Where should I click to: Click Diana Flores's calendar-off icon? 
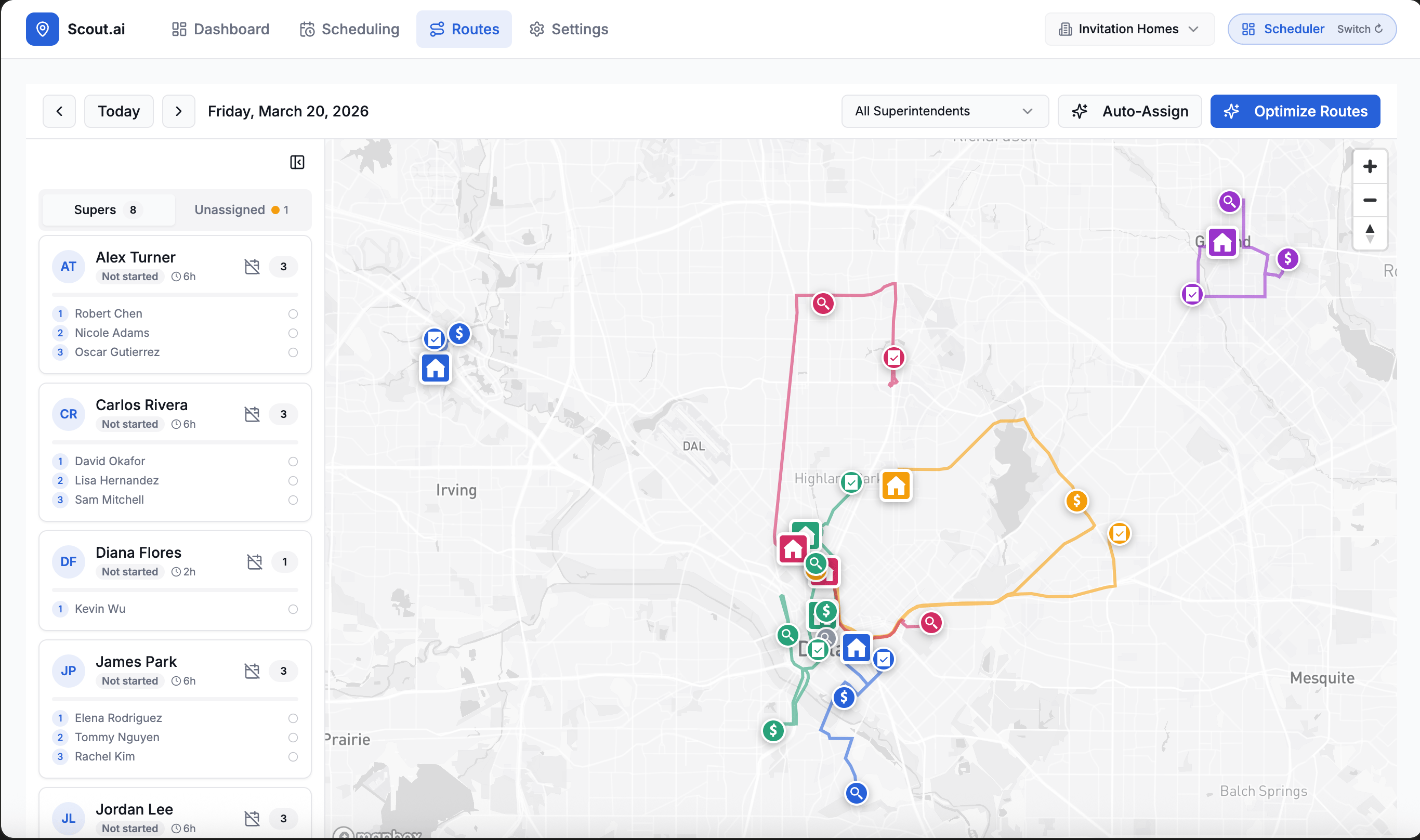pyautogui.click(x=255, y=561)
